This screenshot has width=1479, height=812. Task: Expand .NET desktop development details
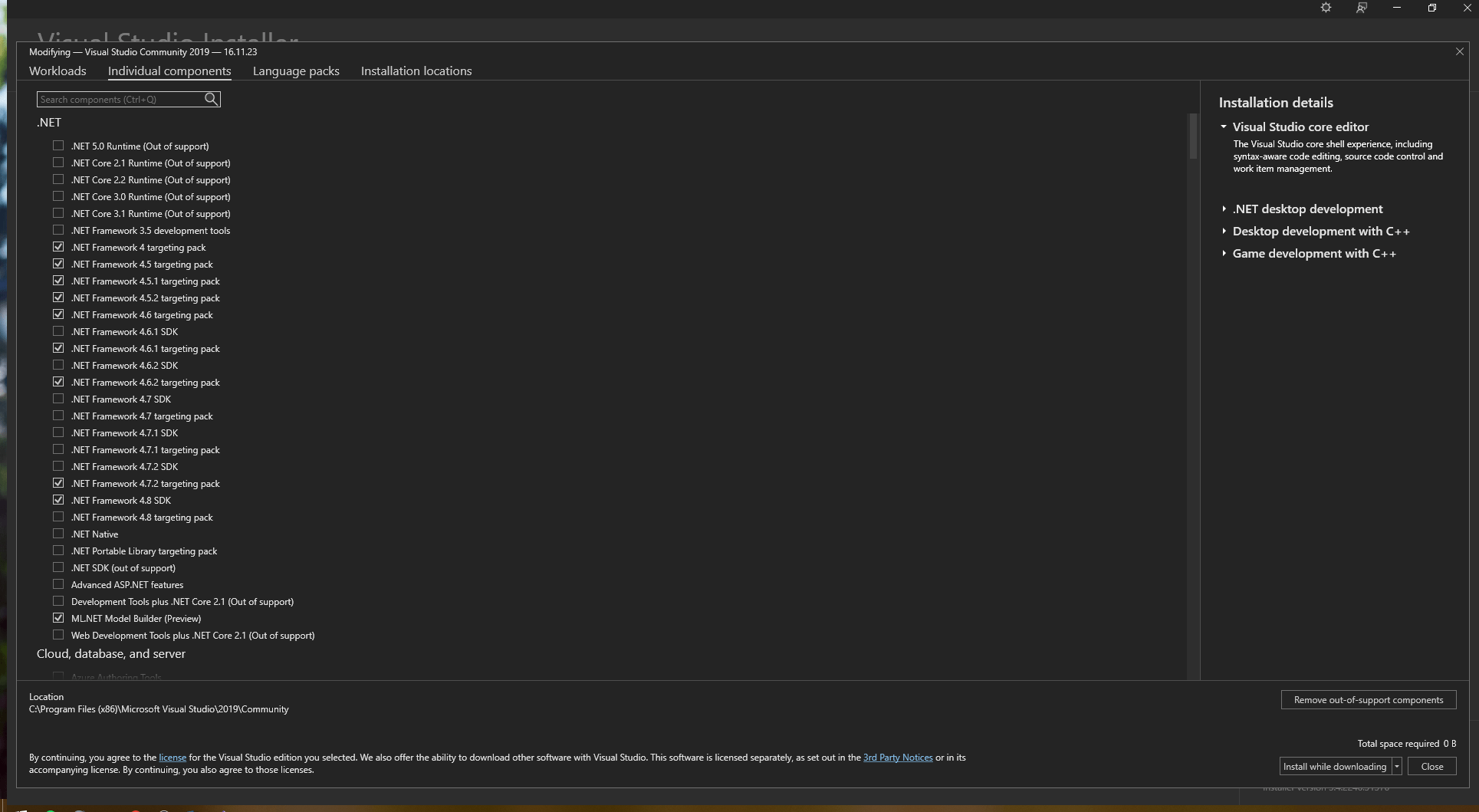pyautogui.click(x=1224, y=209)
